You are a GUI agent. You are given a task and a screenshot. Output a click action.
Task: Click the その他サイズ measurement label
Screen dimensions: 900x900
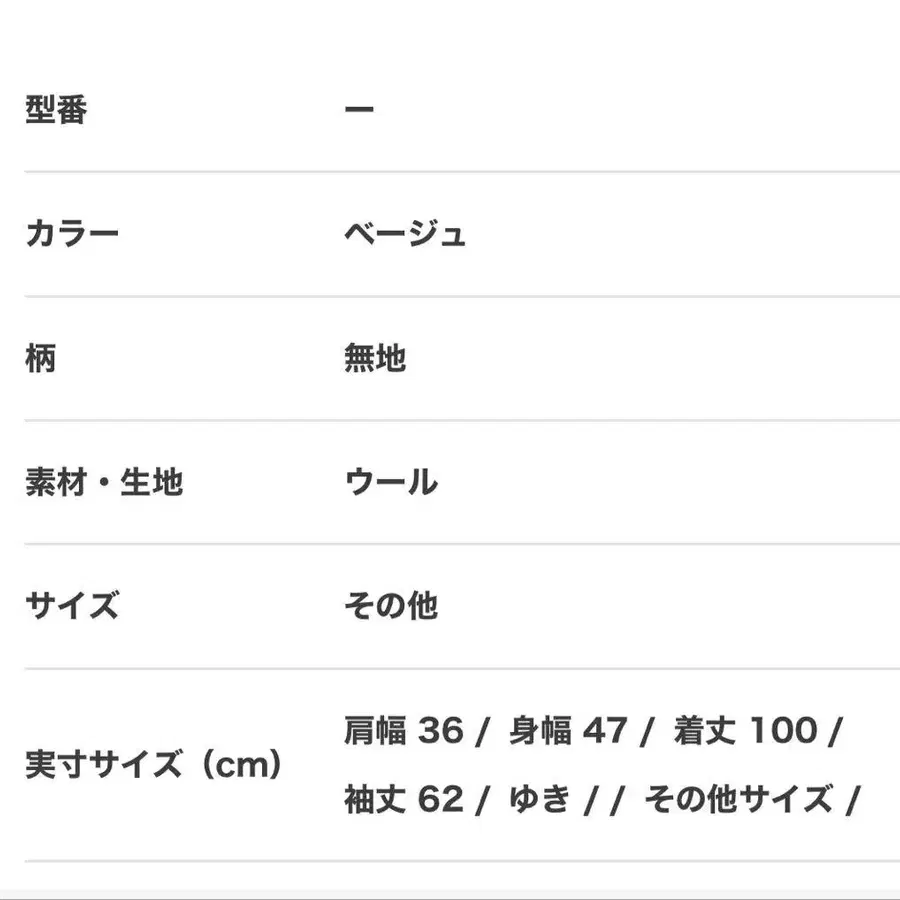[x=738, y=799]
